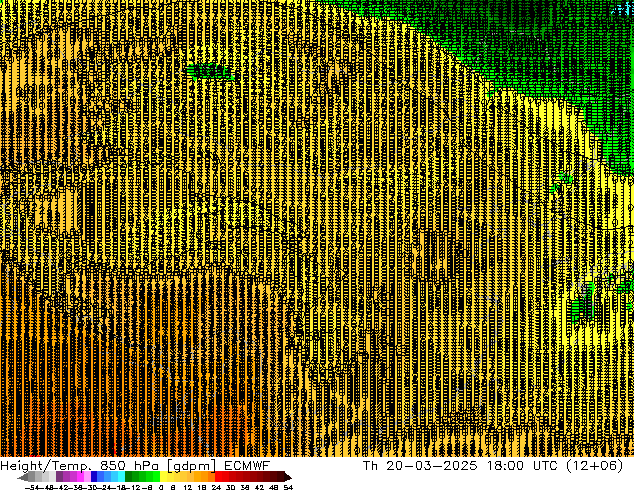The image size is (634, 490).
Task: Click the left gray arrow of the color scale
Action: pos(23,477)
